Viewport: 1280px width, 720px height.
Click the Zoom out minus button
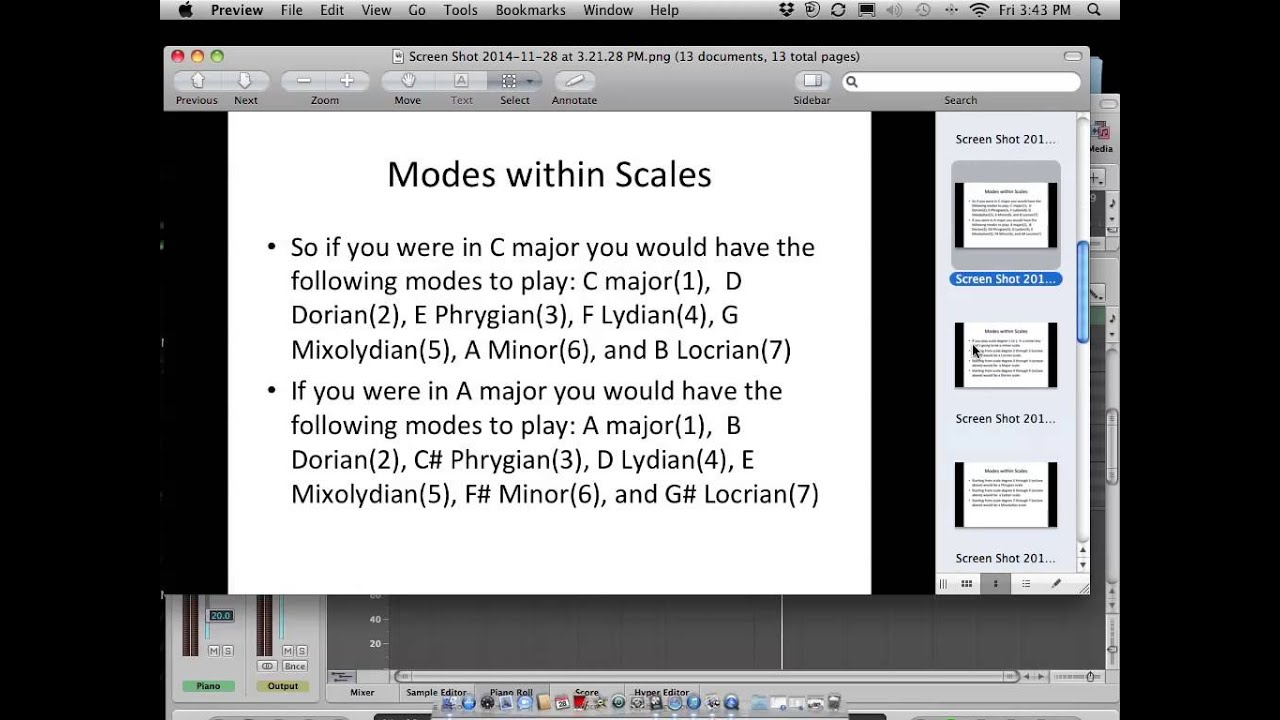click(x=303, y=81)
